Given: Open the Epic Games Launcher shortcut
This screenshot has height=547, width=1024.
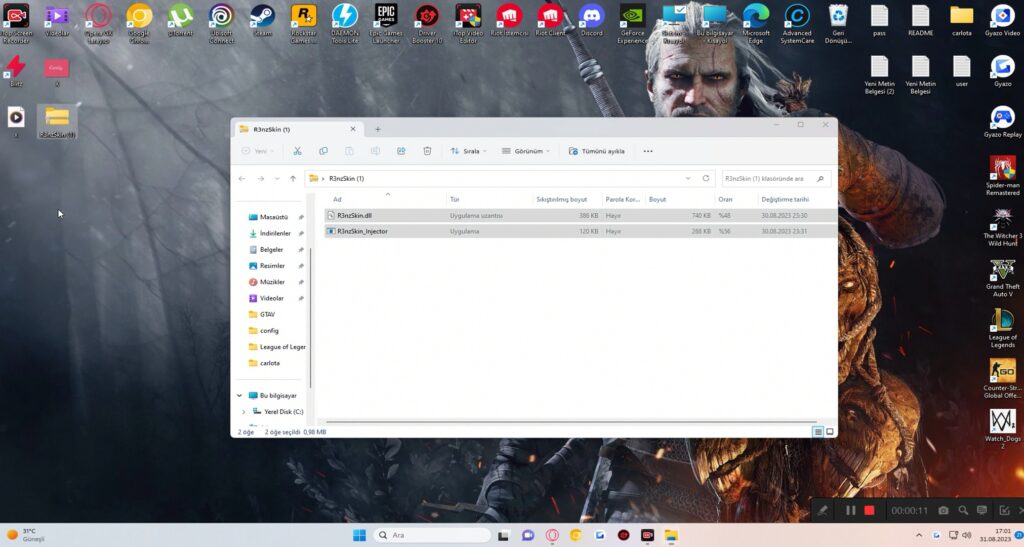Looking at the screenshot, I should click(386, 23).
